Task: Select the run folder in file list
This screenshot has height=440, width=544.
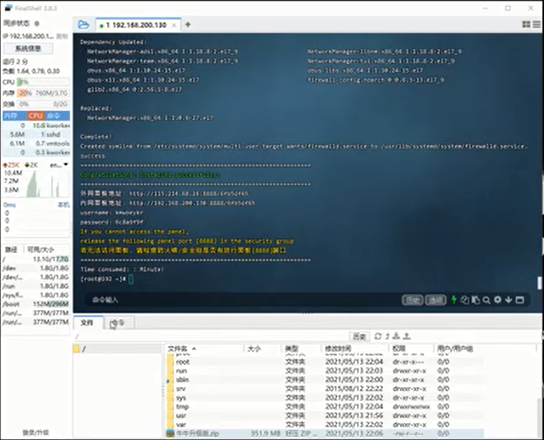Action: (324, 371)
